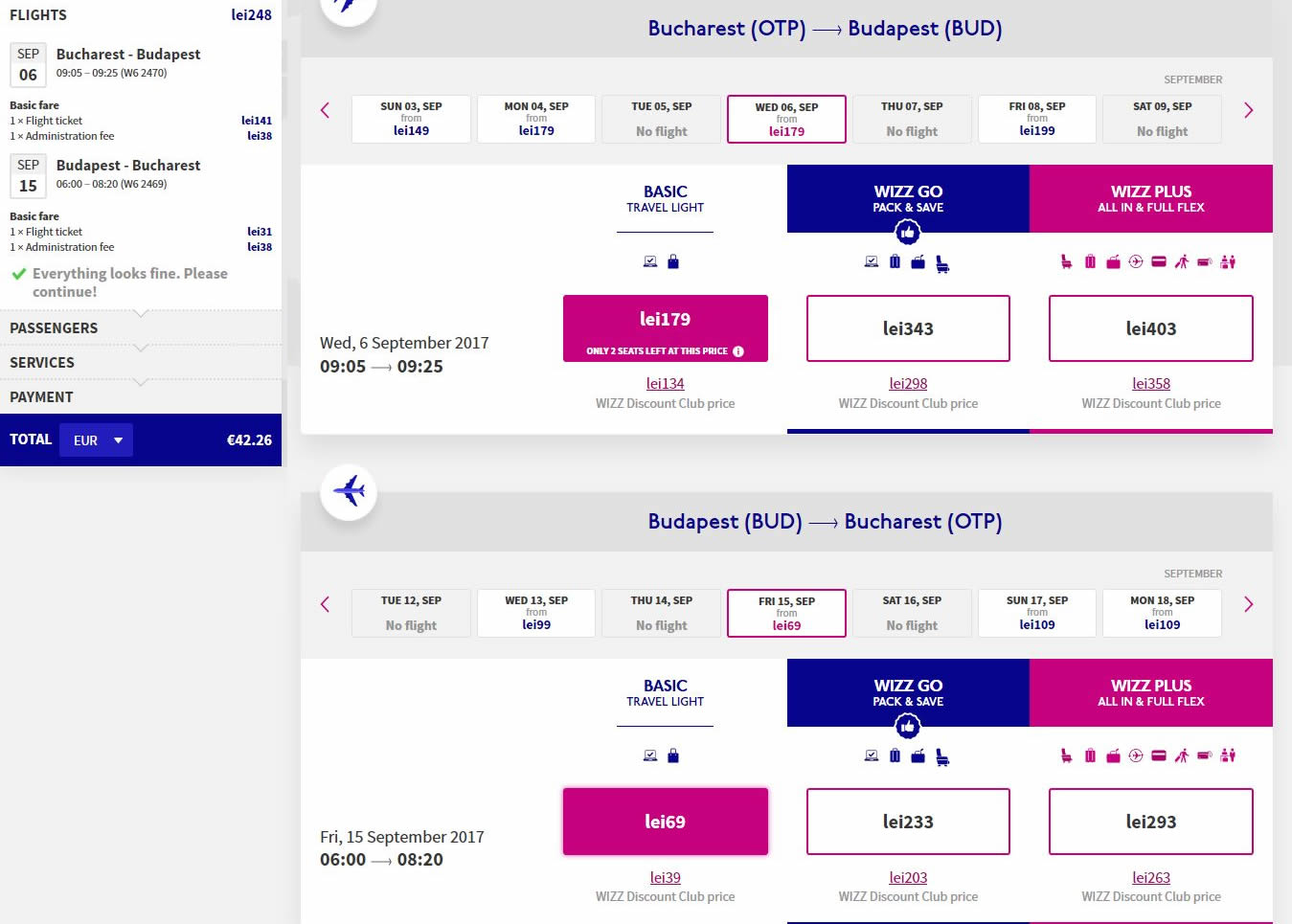This screenshot has height=924, width=1292.
Task: Click seat selection icon in outbound WIZZ GO
Action: [x=942, y=263]
